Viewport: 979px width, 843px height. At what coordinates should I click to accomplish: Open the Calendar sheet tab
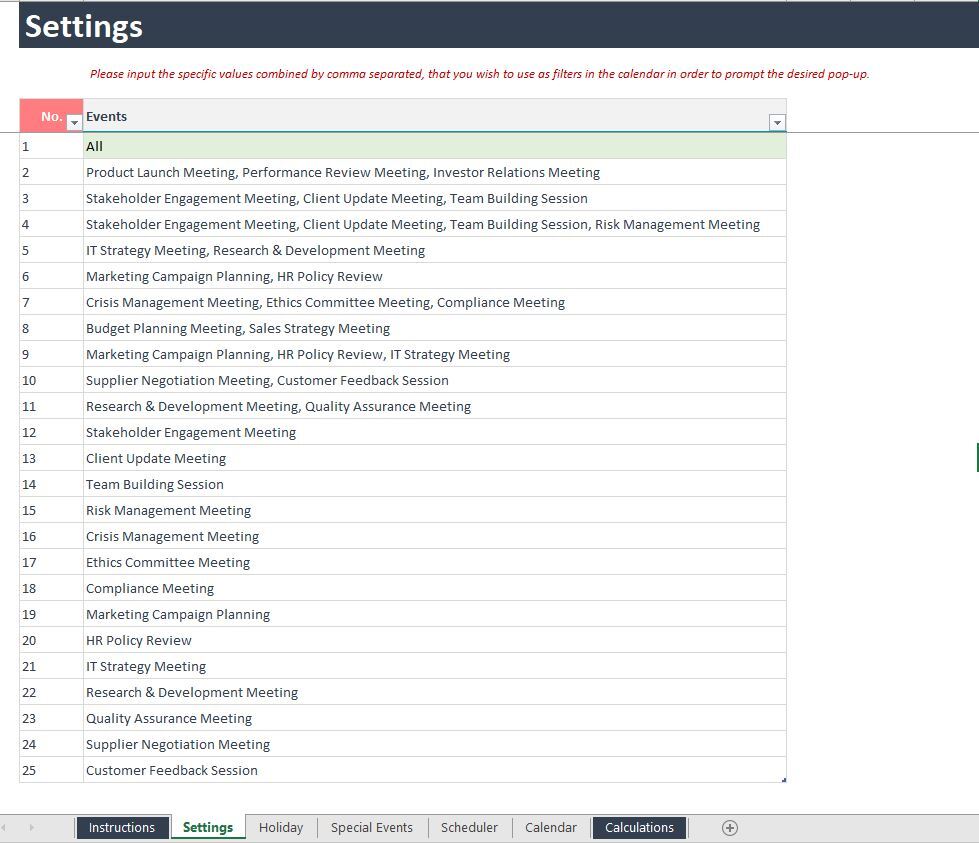click(x=551, y=828)
